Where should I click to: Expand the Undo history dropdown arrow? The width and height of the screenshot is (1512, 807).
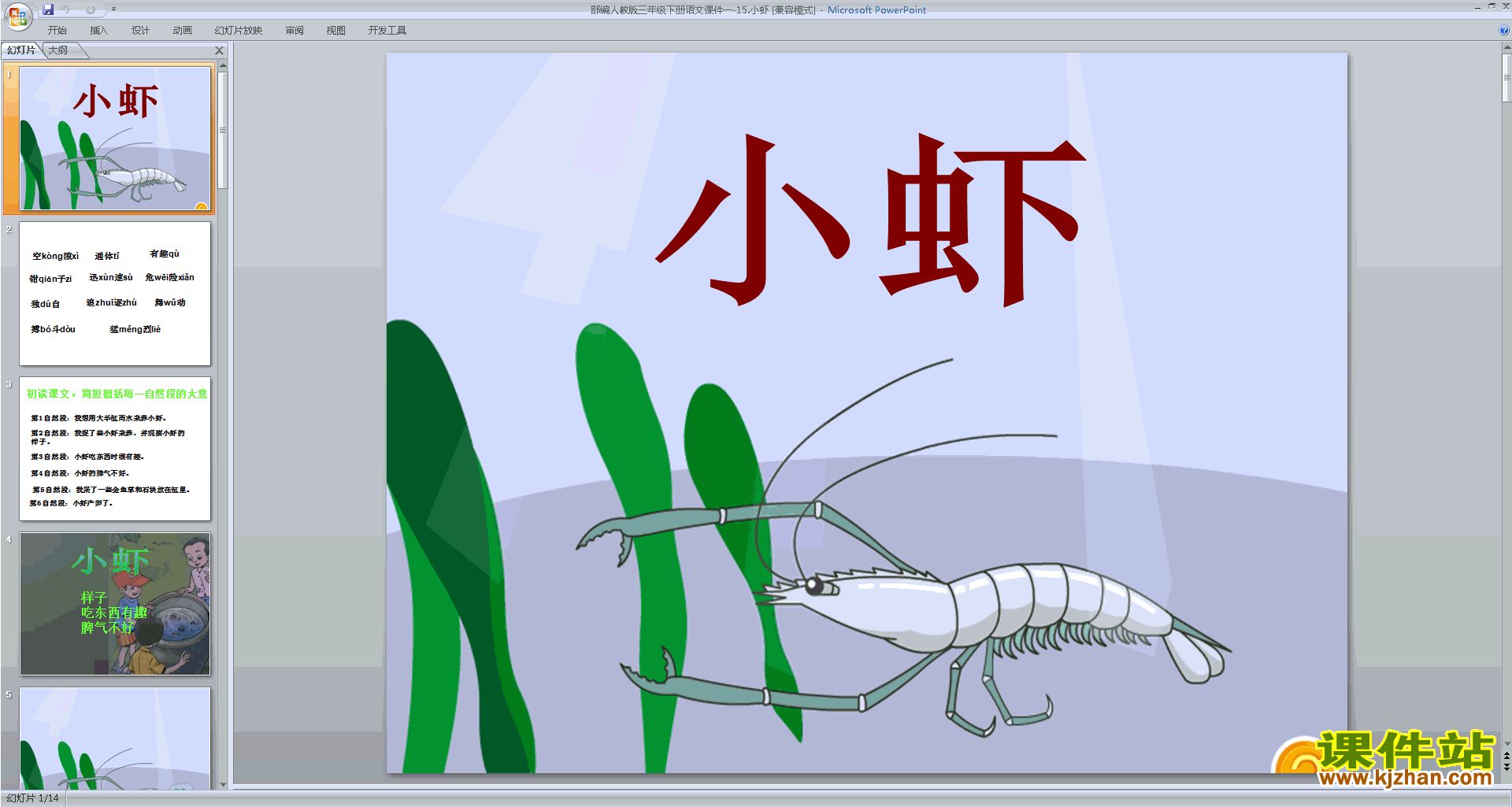(77, 9)
